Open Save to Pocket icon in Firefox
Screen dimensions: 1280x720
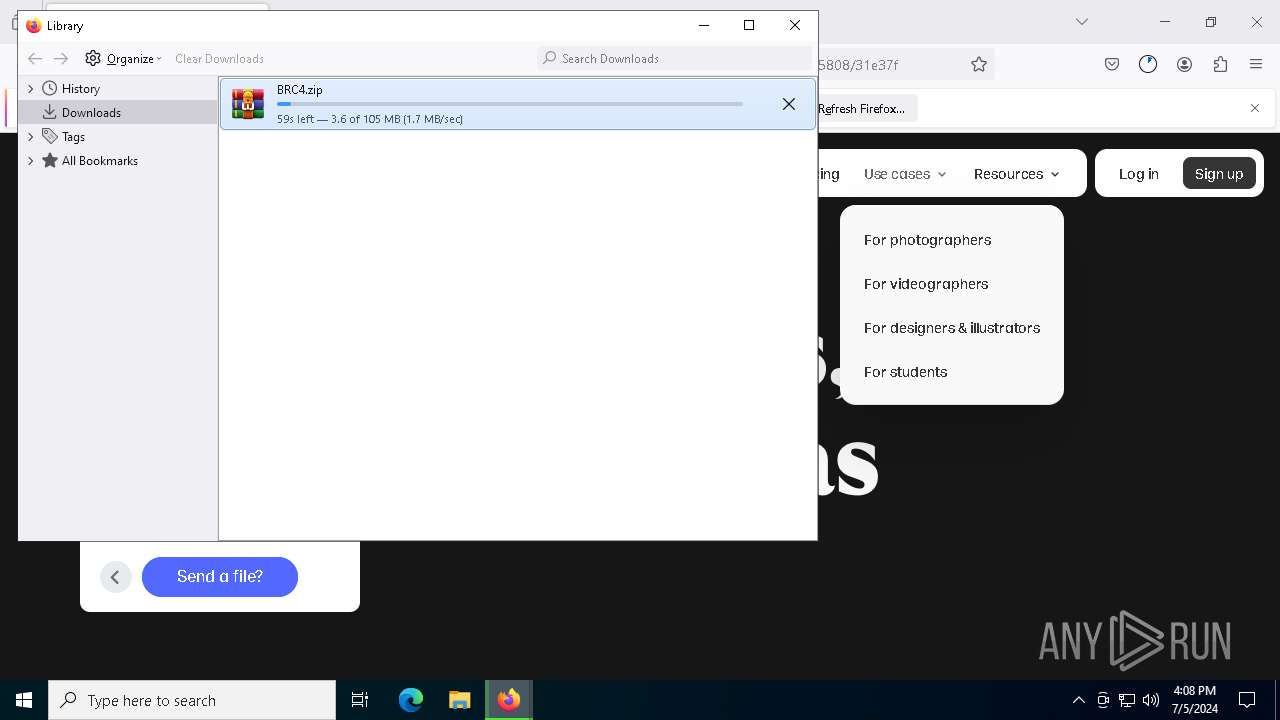click(x=1112, y=65)
